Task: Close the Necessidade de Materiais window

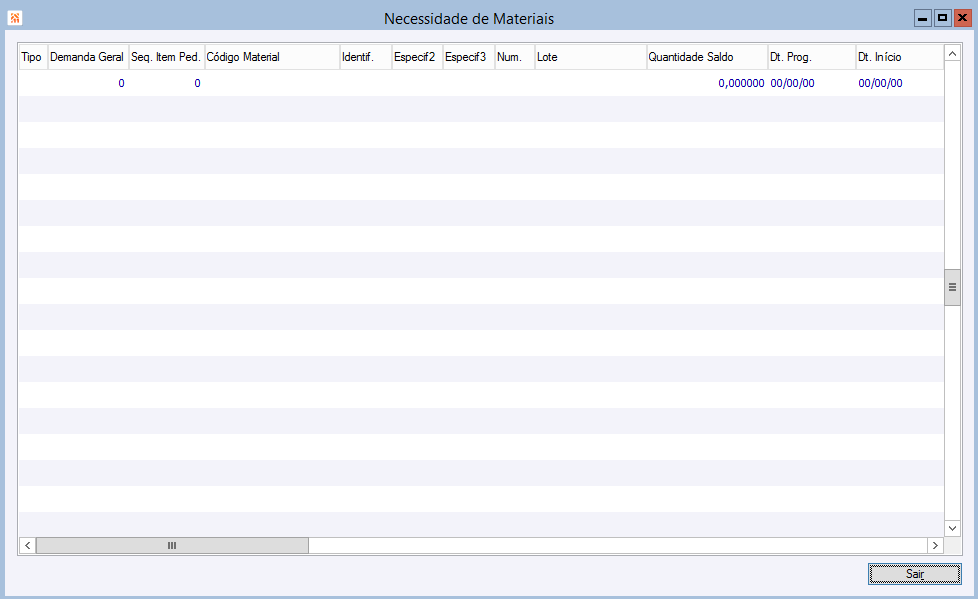Action: point(962,18)
